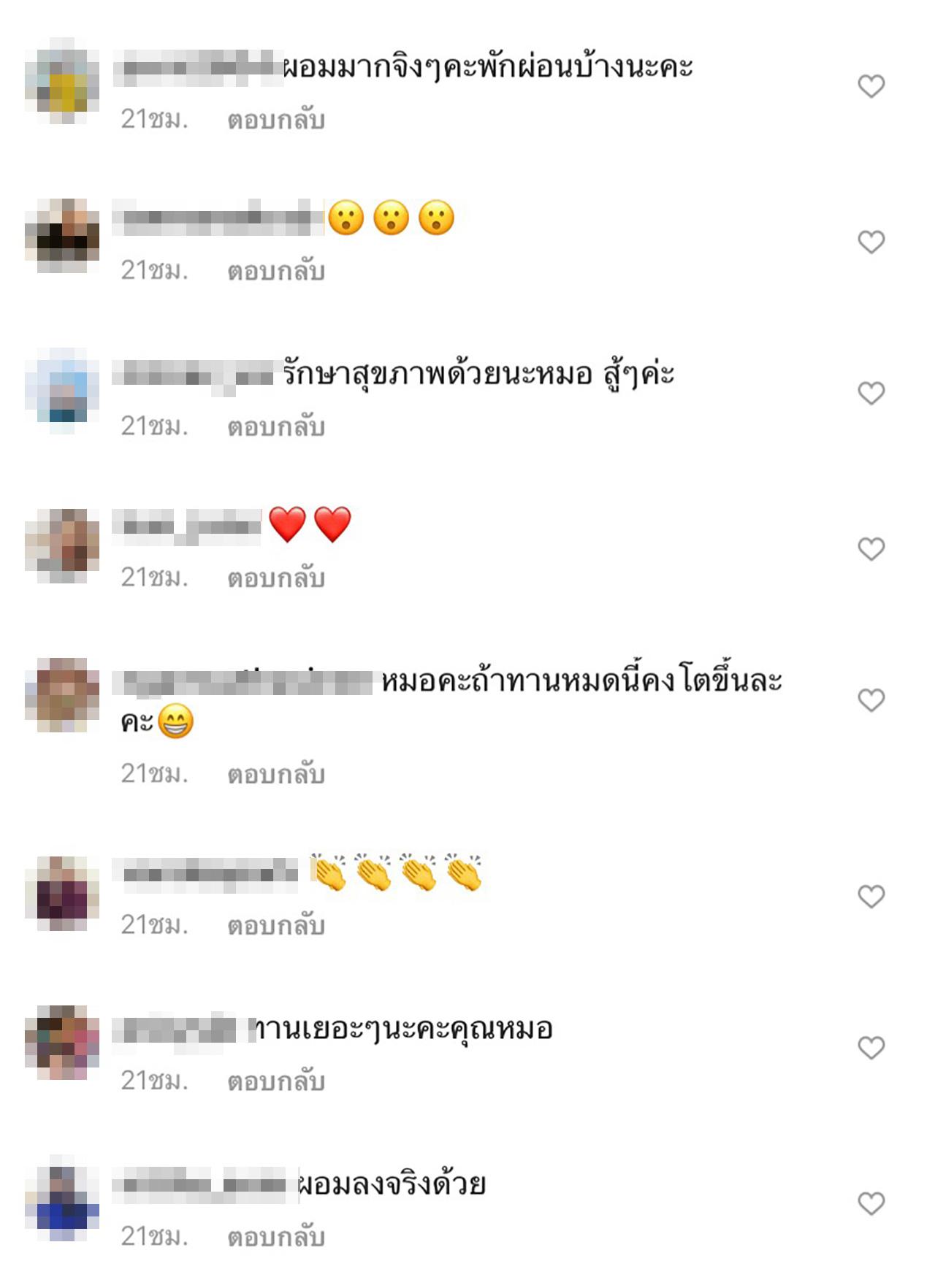Image resolution: width=935 pixels, height=1288 pixels.
Task: Like the comment ending พักผ่อนบ้างนะคะ
Action: pos(871,86)
